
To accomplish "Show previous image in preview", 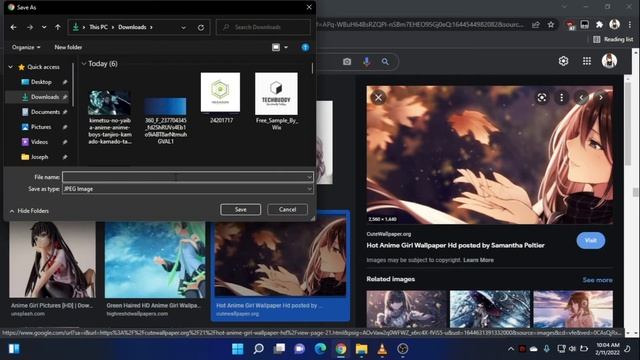I will pyautogui.click(x=581, y=98).
